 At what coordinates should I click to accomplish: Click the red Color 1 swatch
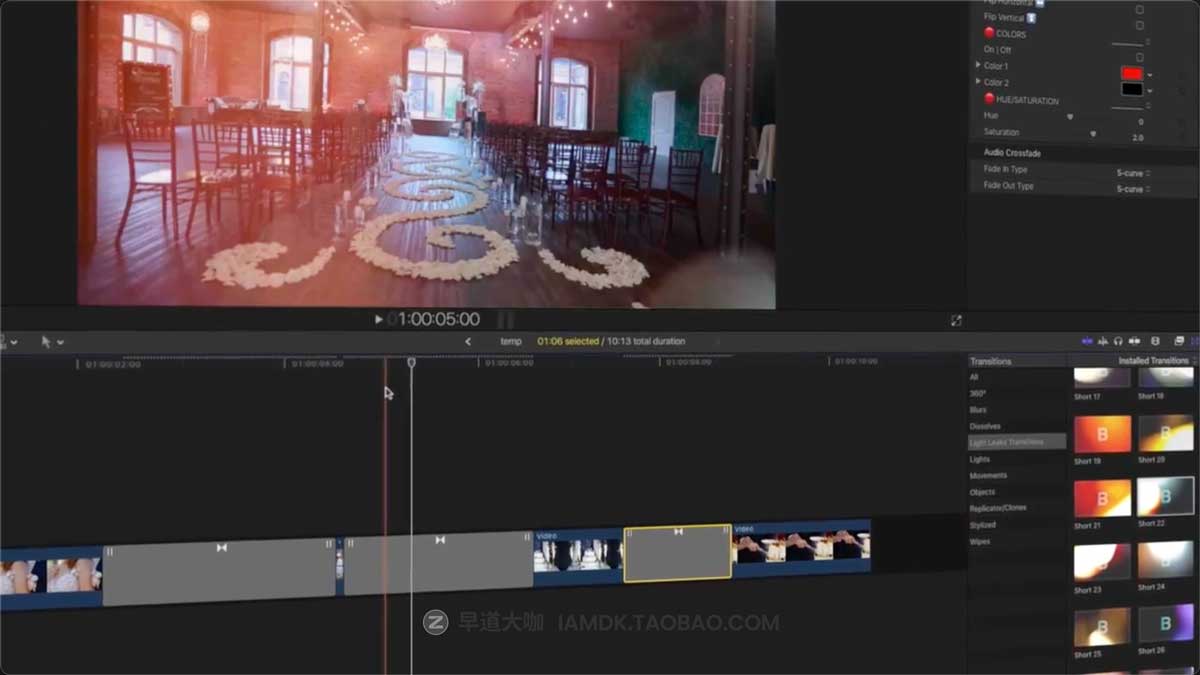coord(1132,74)
